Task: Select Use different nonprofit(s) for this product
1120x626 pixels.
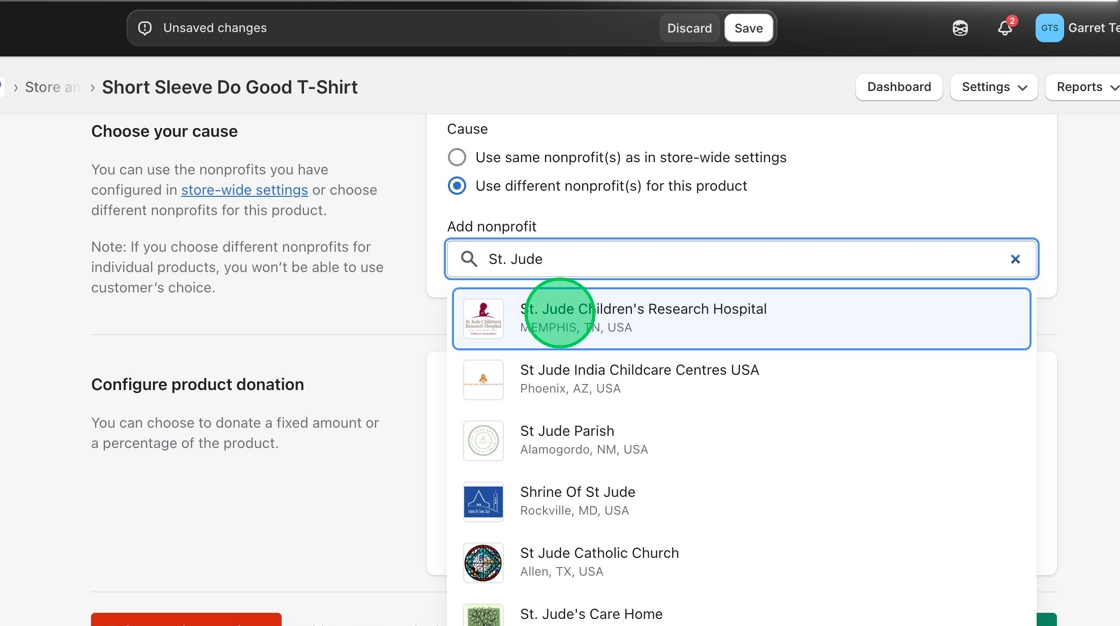Action: 456,186
